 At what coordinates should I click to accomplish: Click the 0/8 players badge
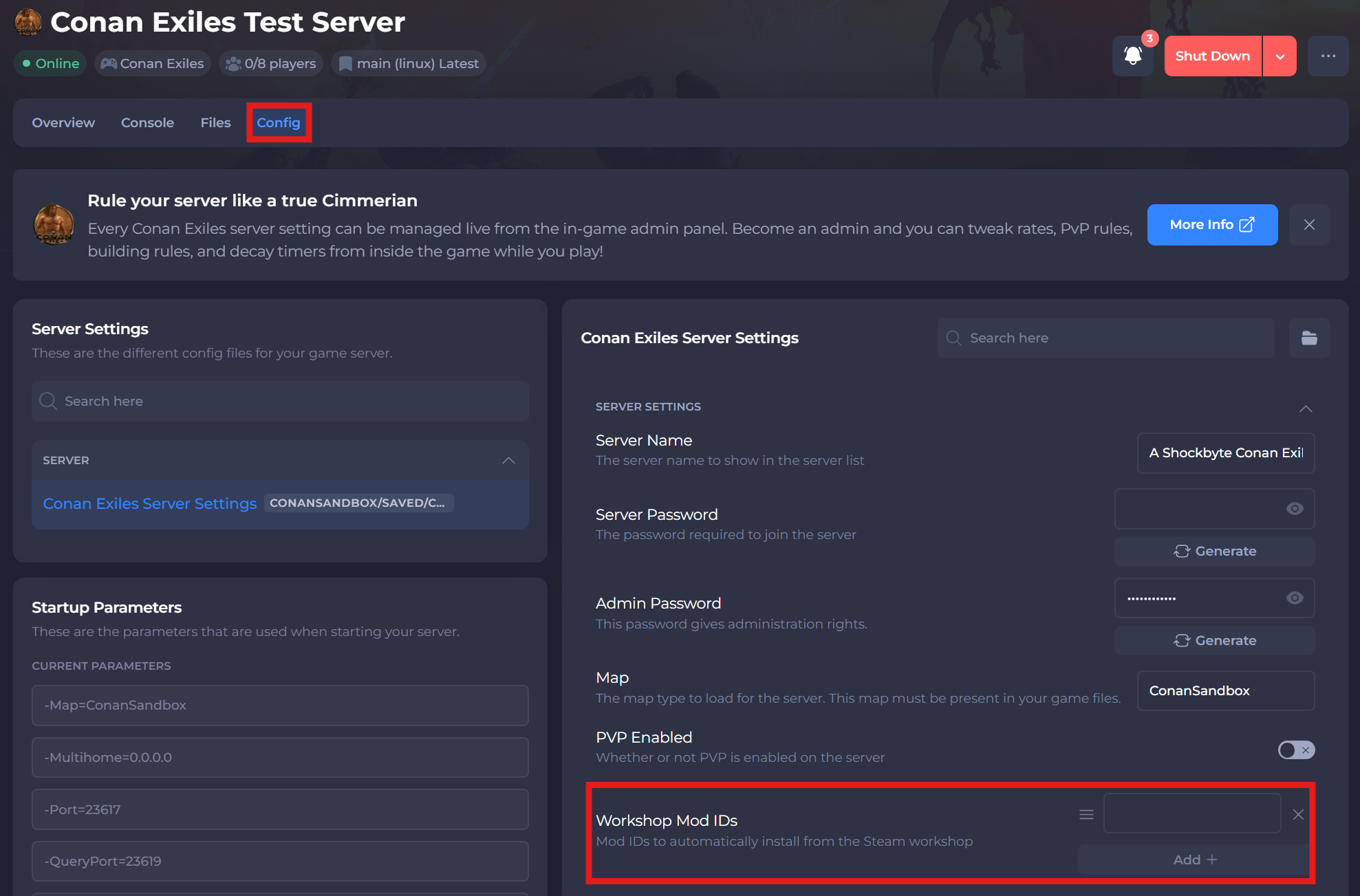click(x=271, y=63)
